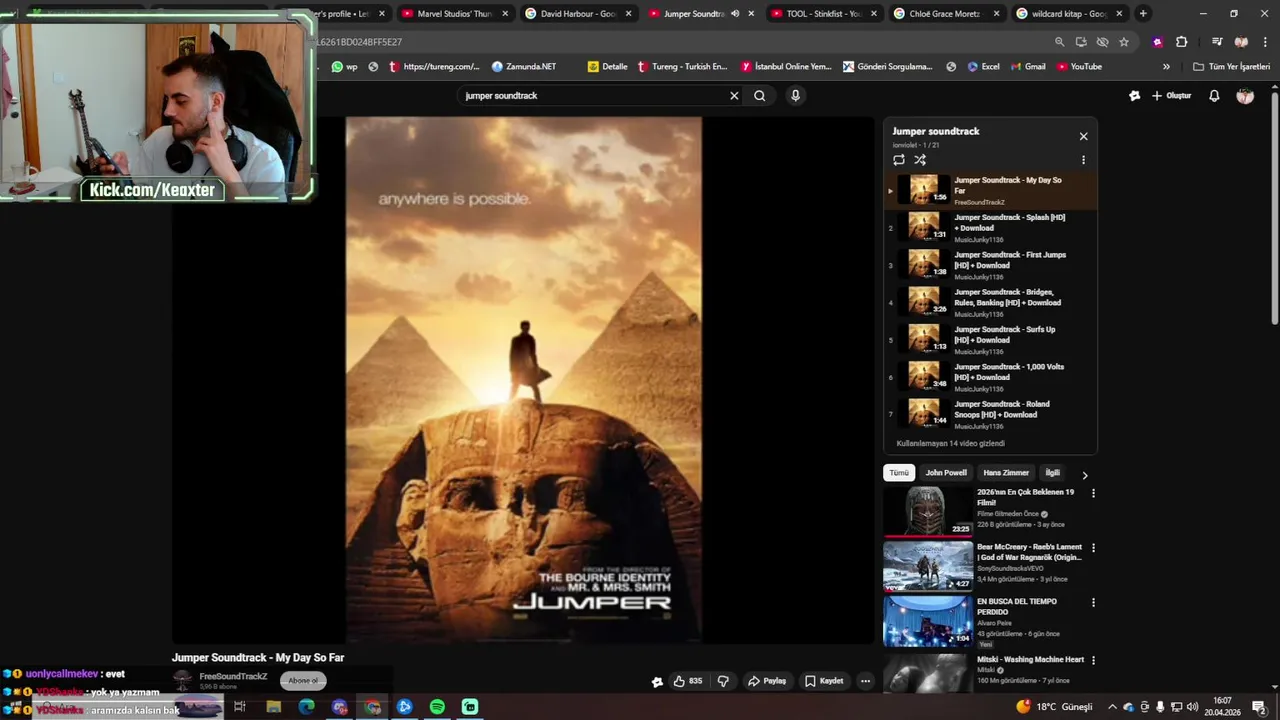Open YouTube notifications bell
The width and height of the screenshot is (1280, 720).
point(1214,96)
